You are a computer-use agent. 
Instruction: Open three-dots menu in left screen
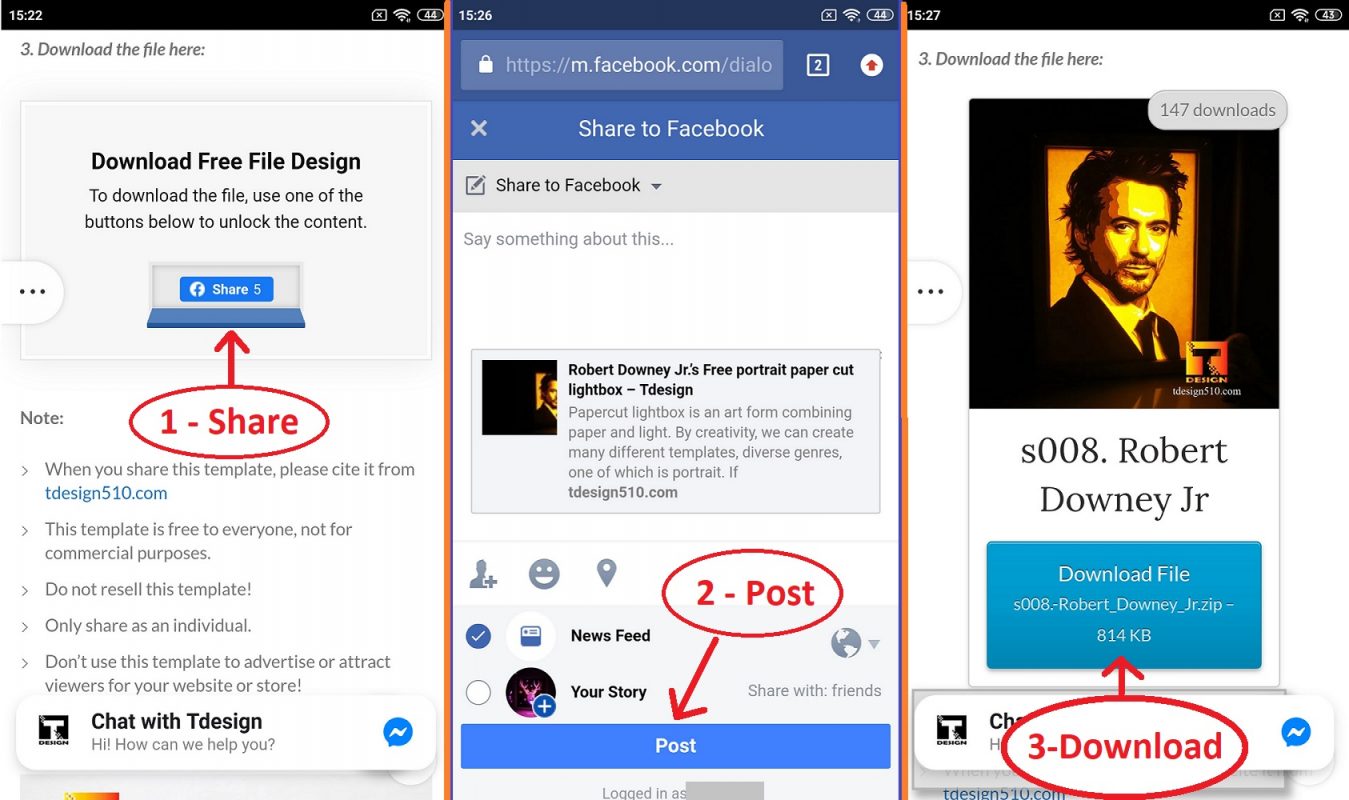tap(32, 292)
